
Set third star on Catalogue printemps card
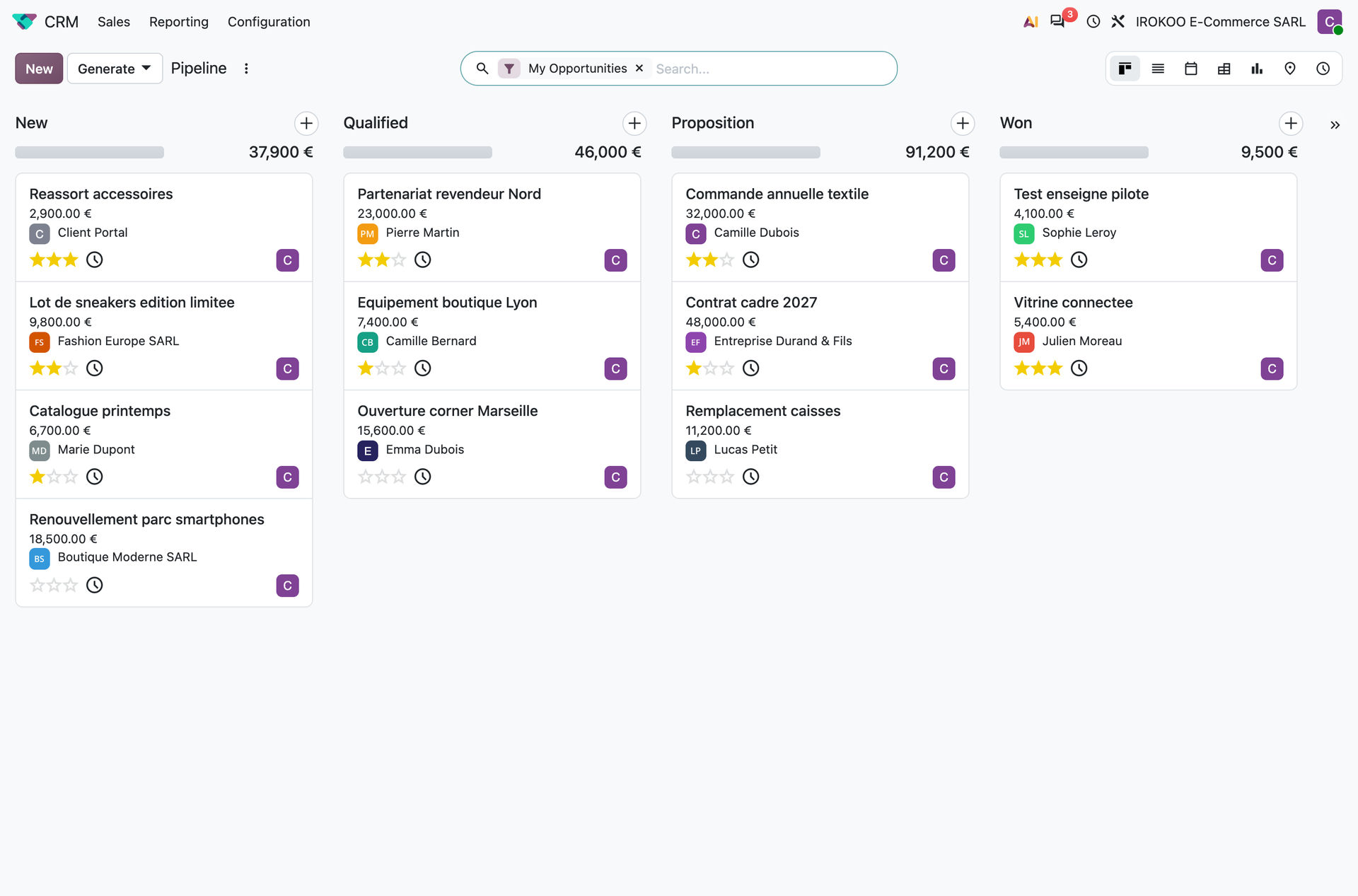tap(71, 477)
